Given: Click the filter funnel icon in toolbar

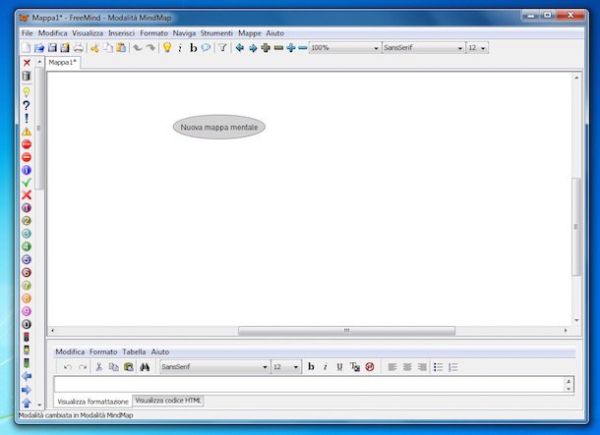Looking at the screenshot, I should (222, 47).
